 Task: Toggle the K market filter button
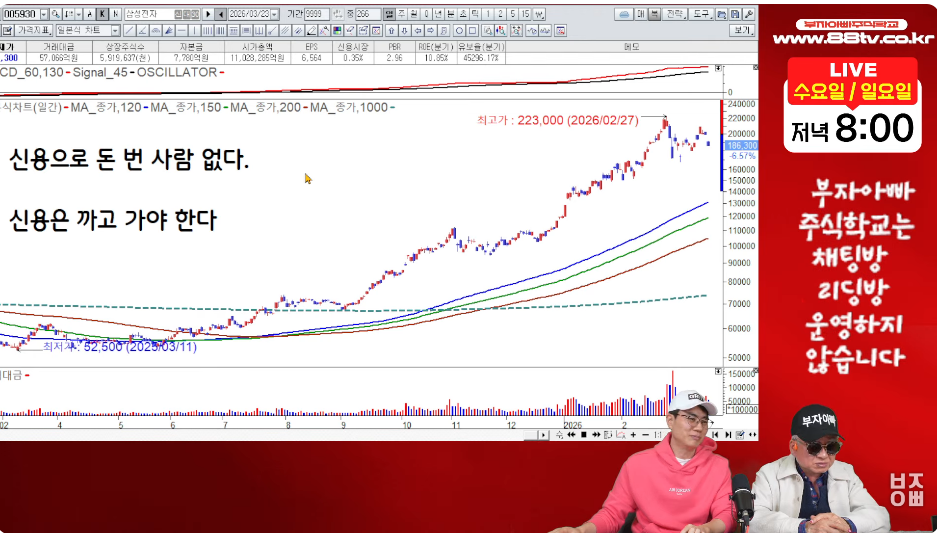pos(102,14)
